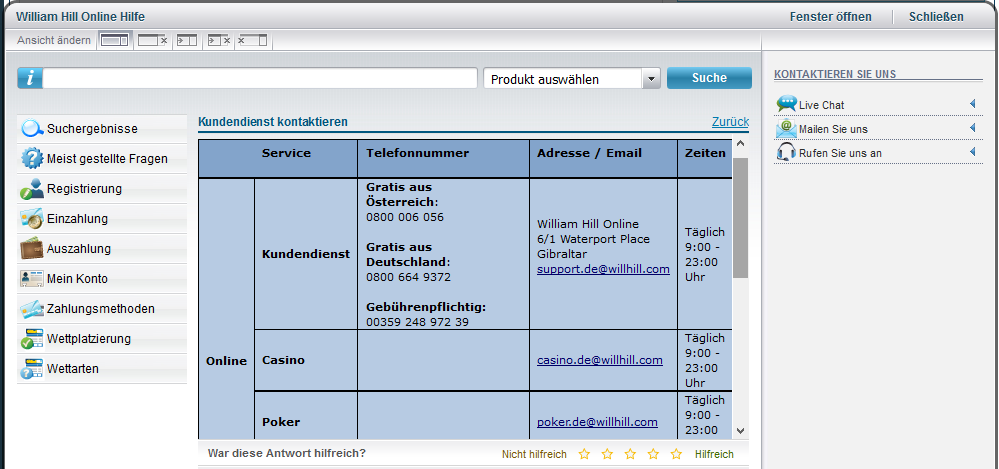The width and height of the screenshot is (999, 469).
Task: Click the Hilfreich label
Action: 714,454
